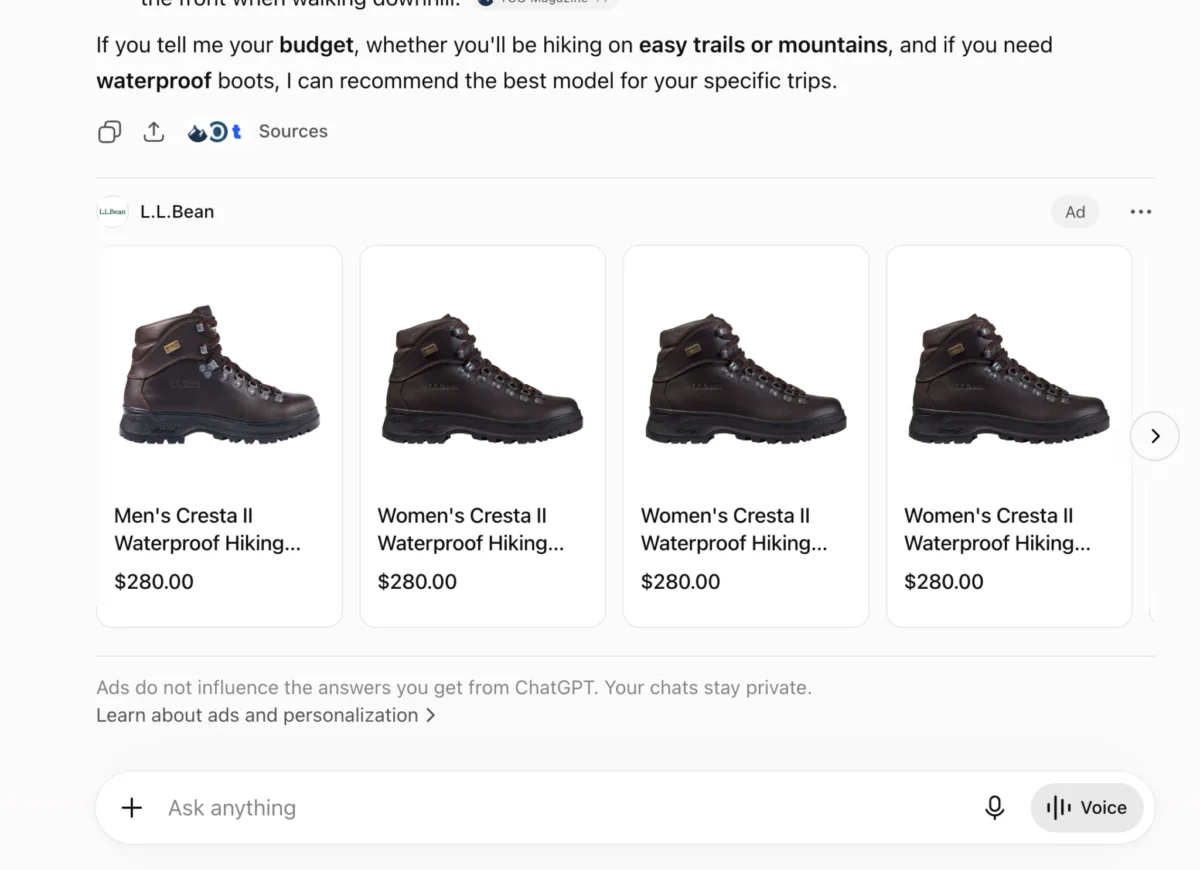Image resolution: width=1200 pixels, height=870 pixels.
Task: Open the L.L.Bean advertiser name
Action: coord(177,211)
